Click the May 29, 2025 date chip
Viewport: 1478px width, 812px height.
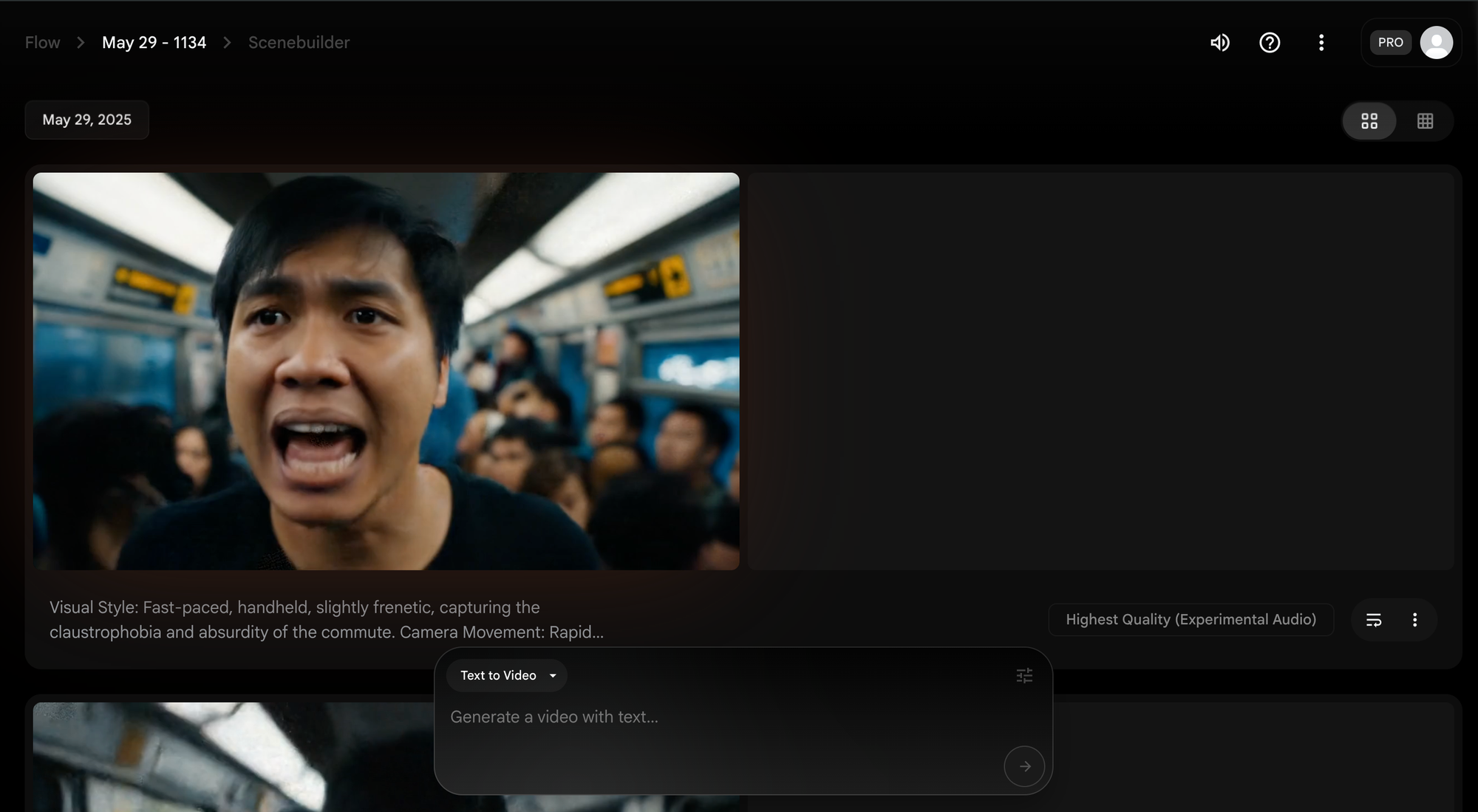(87, 120)
